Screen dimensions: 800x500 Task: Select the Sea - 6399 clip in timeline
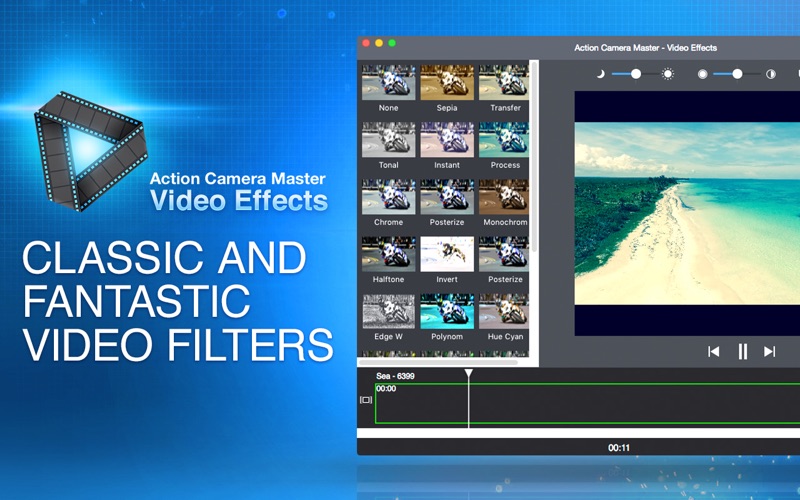click(x=587, y=403)
